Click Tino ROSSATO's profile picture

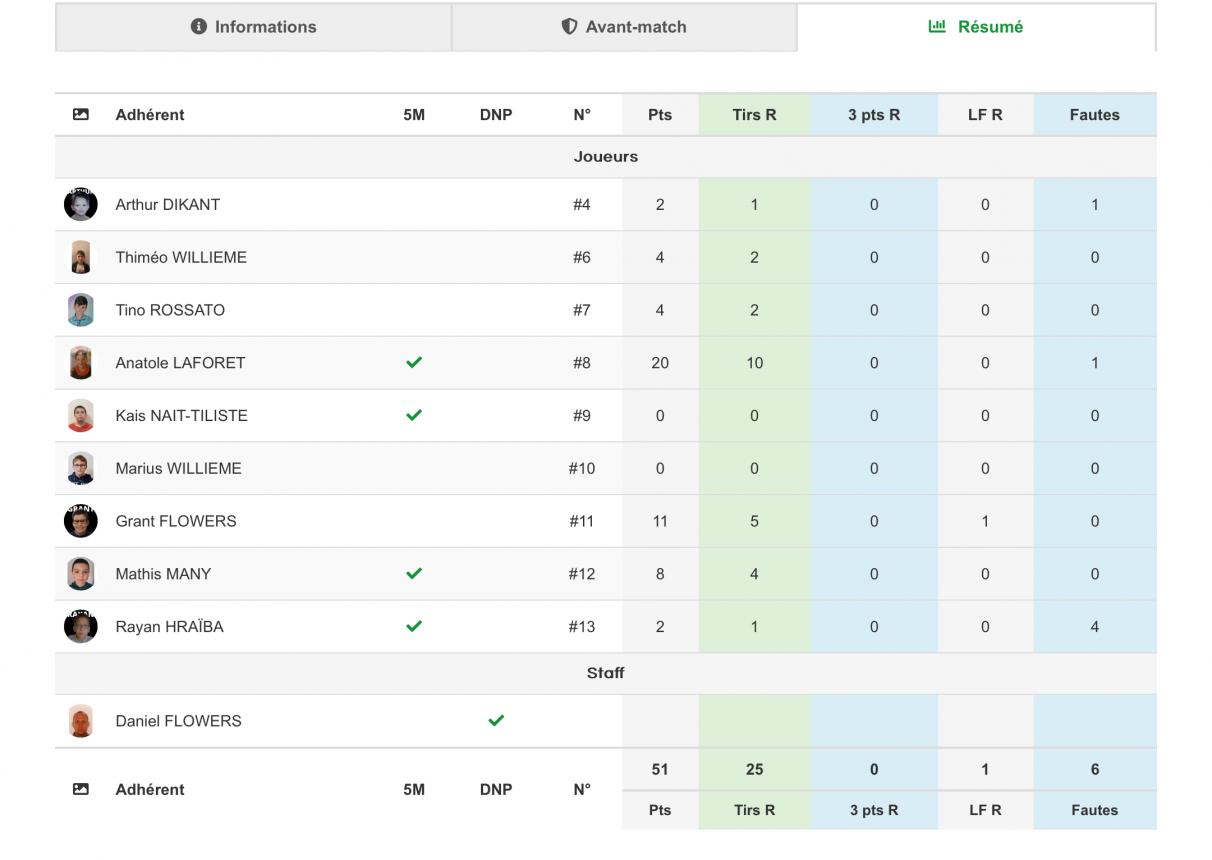(81, 310)
